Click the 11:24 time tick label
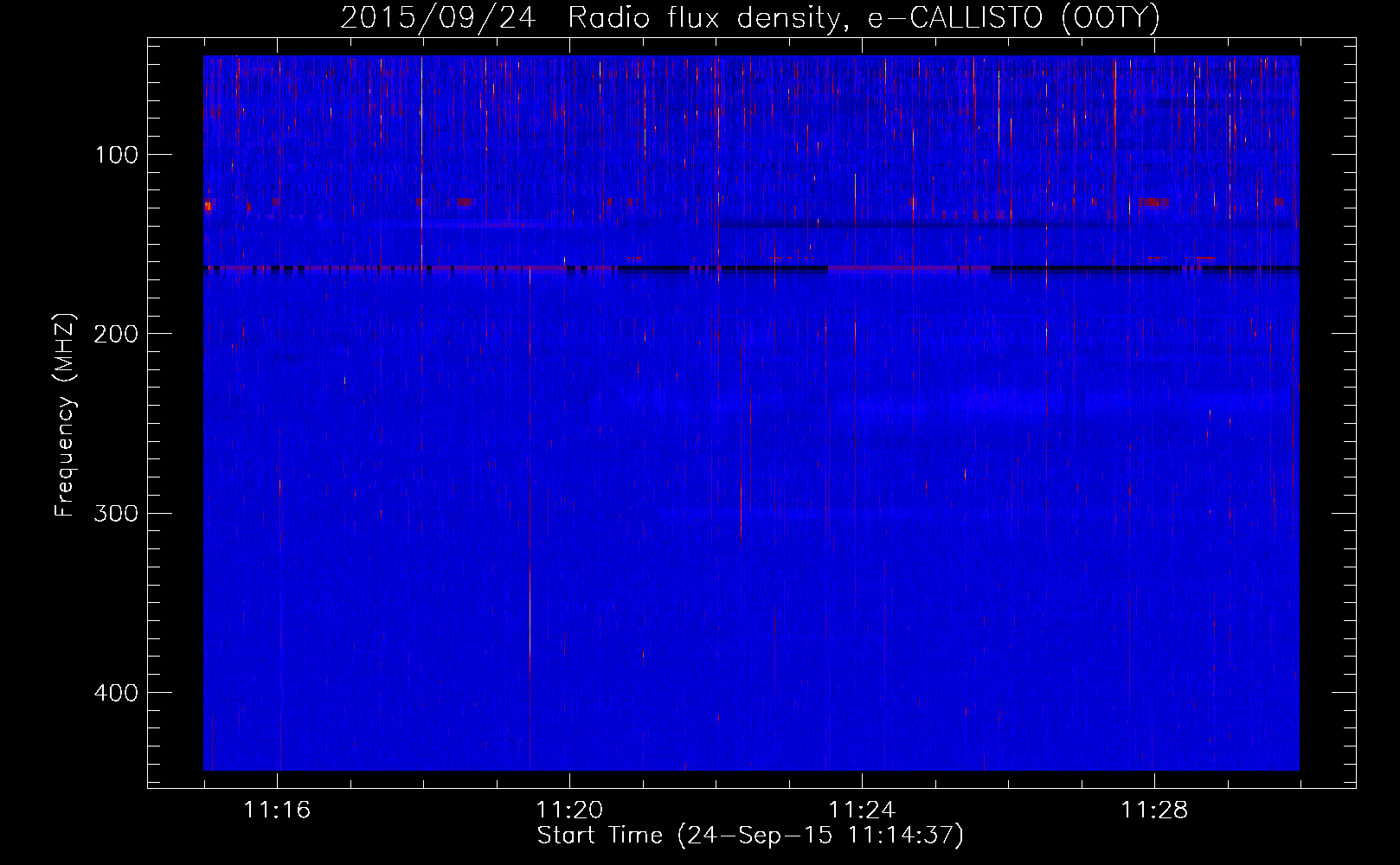 [862, 810]
